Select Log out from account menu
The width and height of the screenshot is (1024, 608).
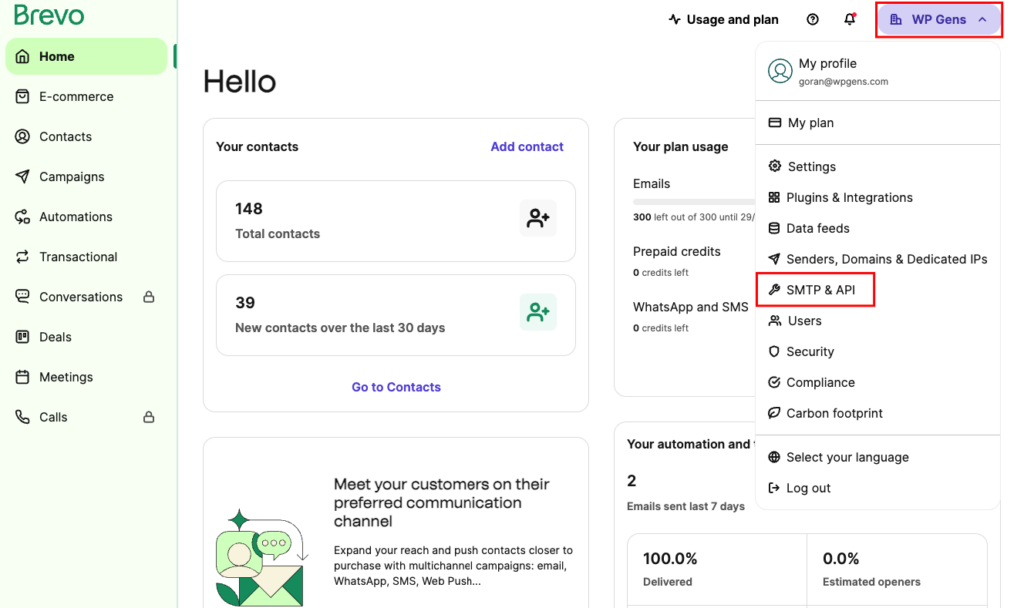(807, 488)
